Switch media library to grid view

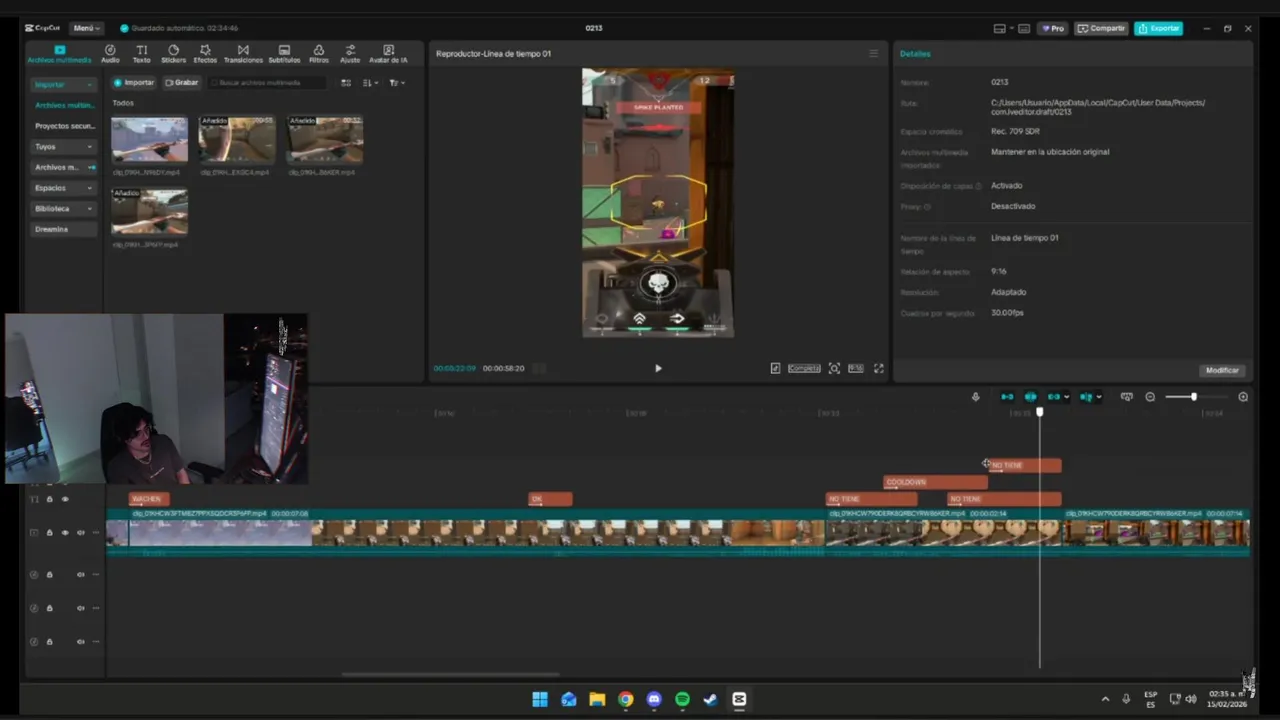click(346, 83)
